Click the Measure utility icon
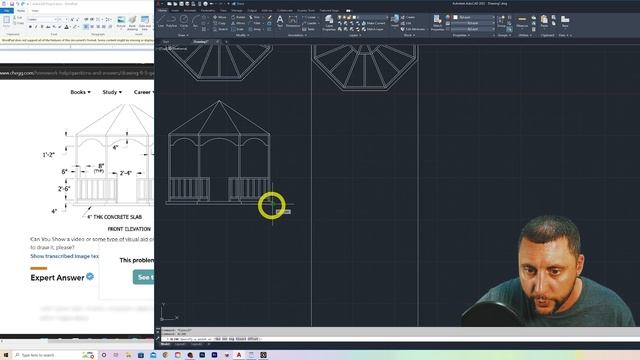Screen dimensions: 640x360 point(522,21)
